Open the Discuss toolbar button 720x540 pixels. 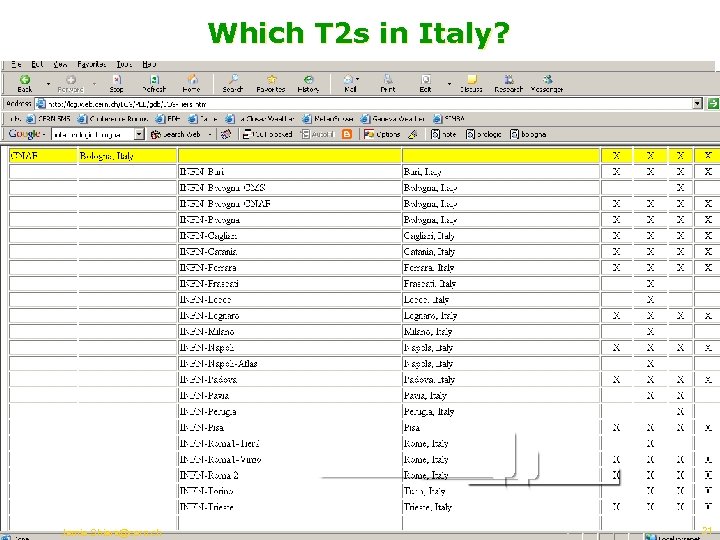(x=471, y=84)
